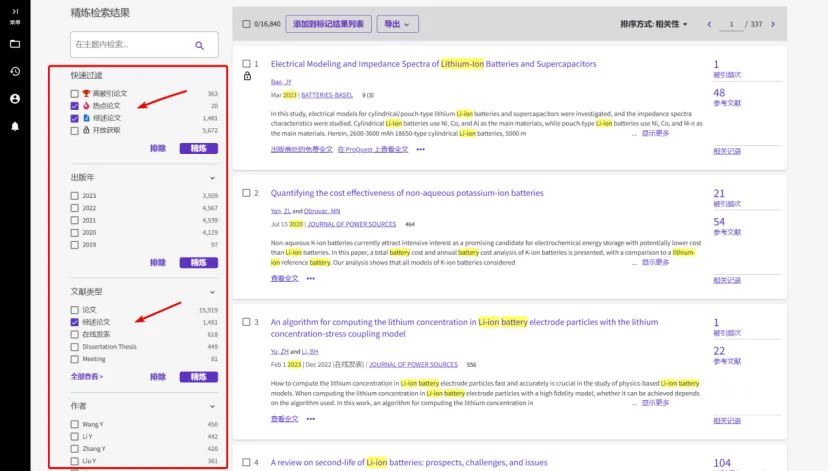Image resolution: width=829 pixels, height=471 pixels.
Task: Select result 3 checkbox
Action: tap(246, 322)
